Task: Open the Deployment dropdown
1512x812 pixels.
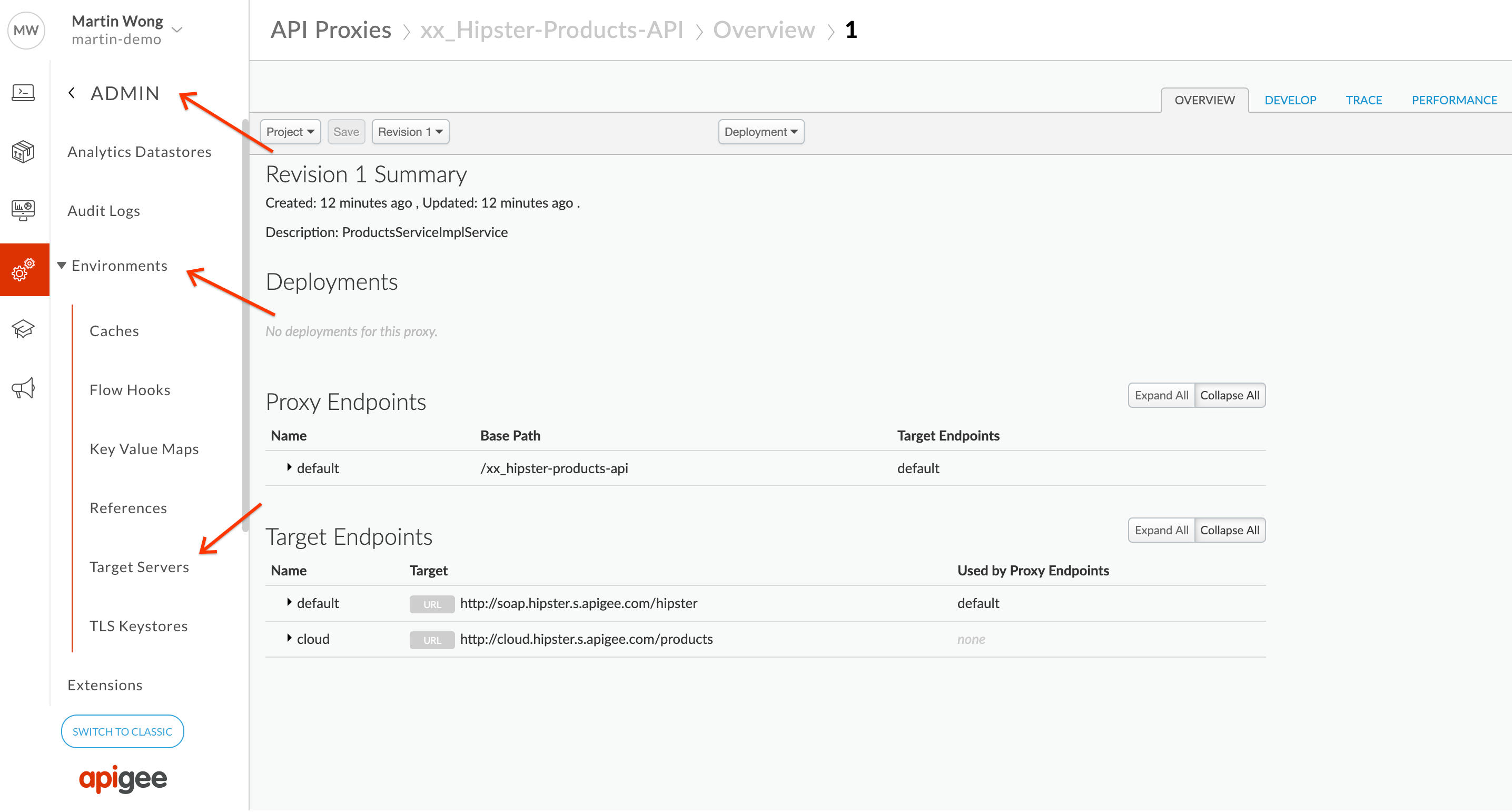Action: coord(760,132)
